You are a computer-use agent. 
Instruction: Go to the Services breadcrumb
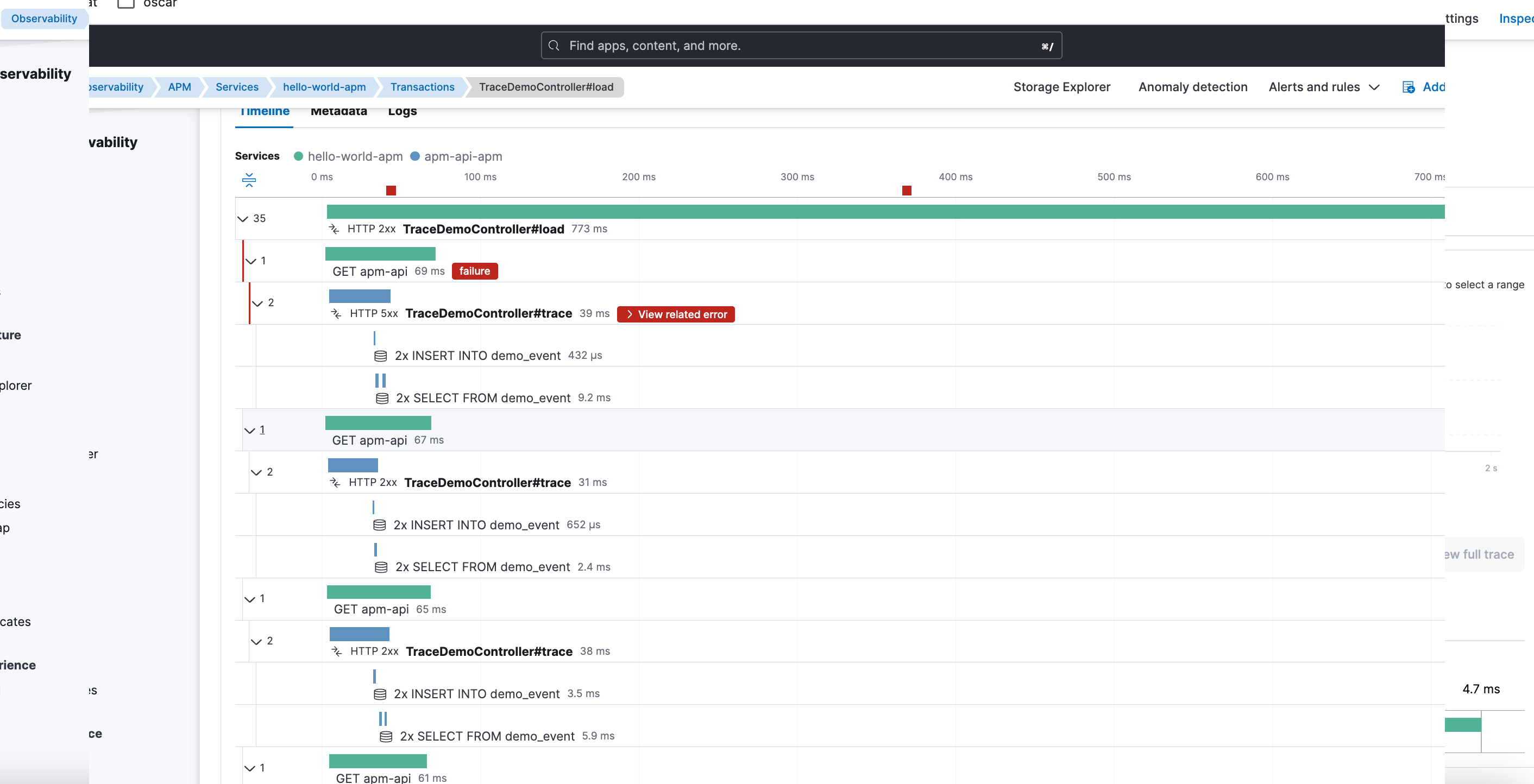pyautogui.click(x=237, y=87)
